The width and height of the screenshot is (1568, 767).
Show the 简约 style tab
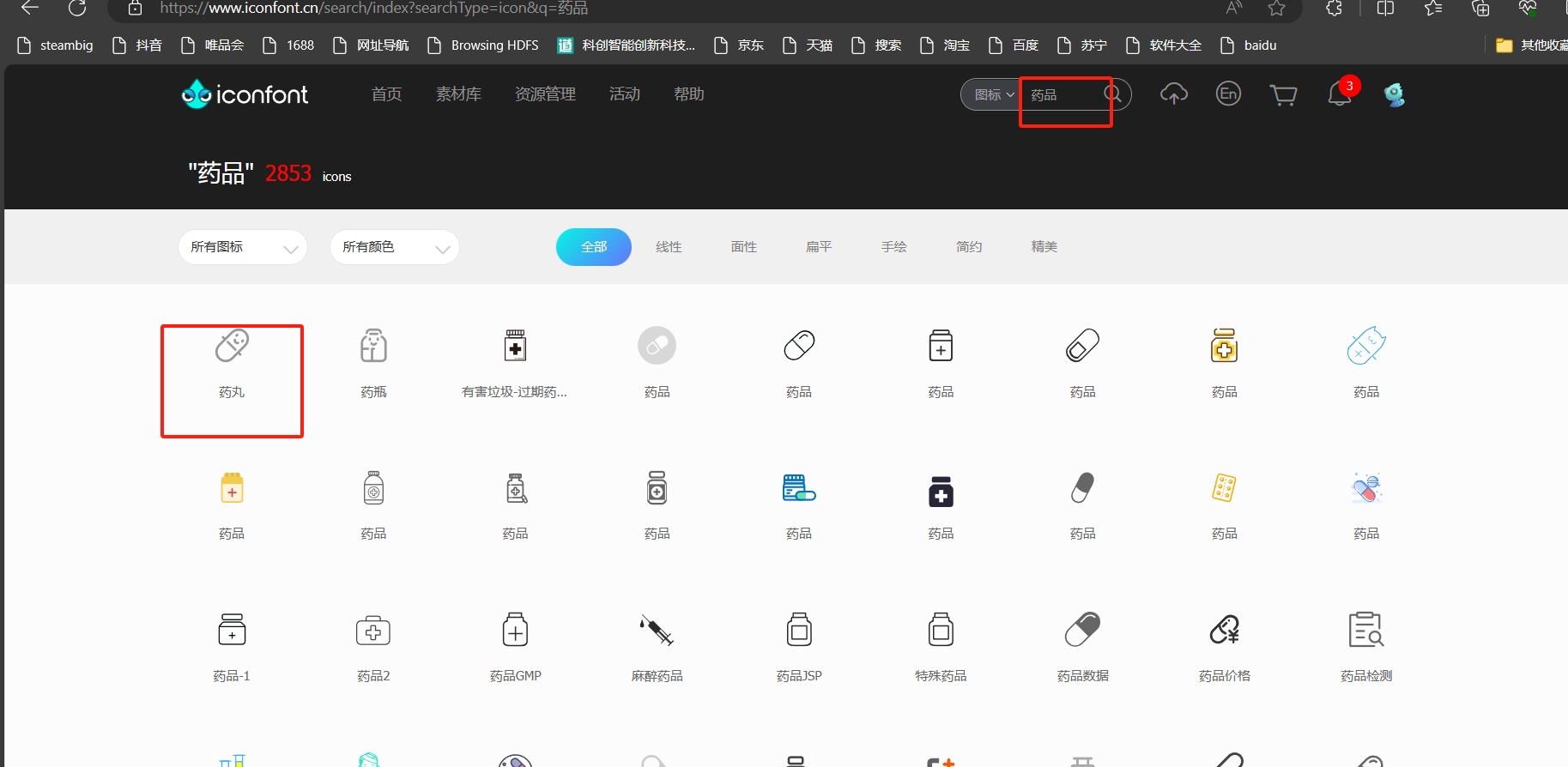click(x=969, y=247)
